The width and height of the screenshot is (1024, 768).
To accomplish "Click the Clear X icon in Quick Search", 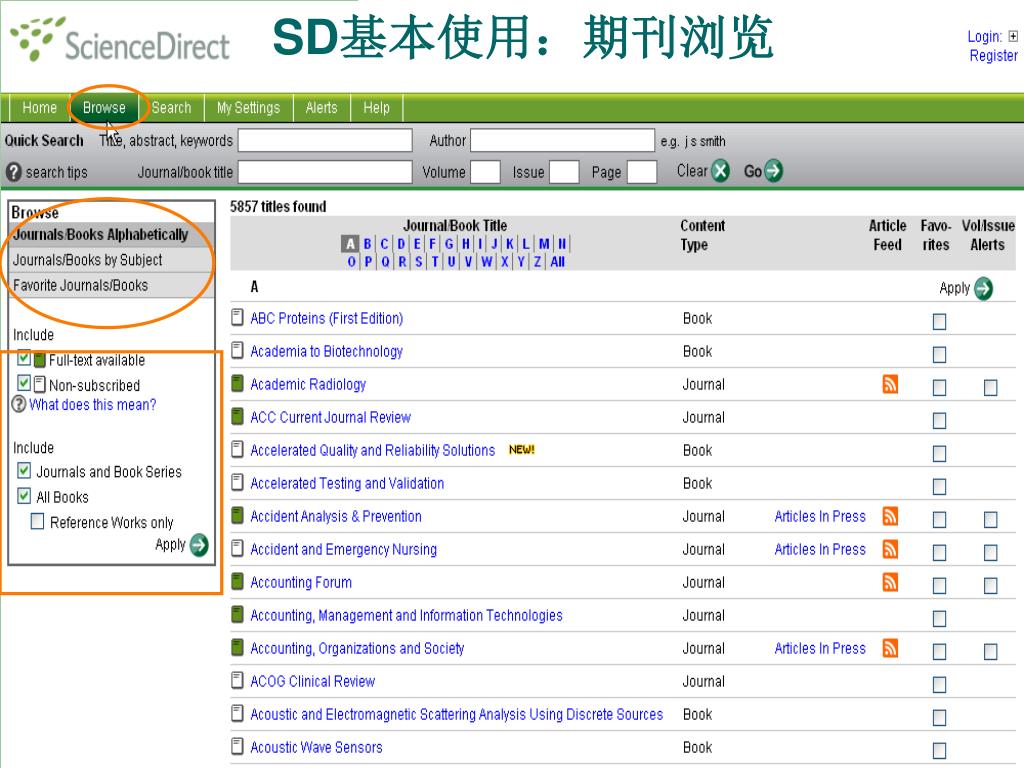I will pyautogui.click(x=720, y=171).
